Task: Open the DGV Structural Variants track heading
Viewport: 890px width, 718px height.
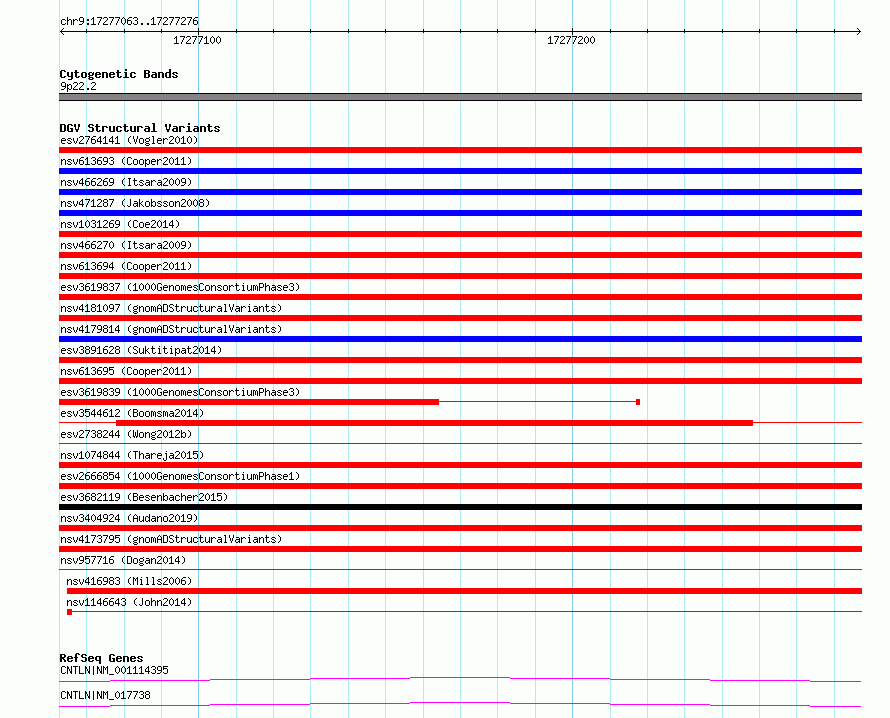Action: [140, 128]
